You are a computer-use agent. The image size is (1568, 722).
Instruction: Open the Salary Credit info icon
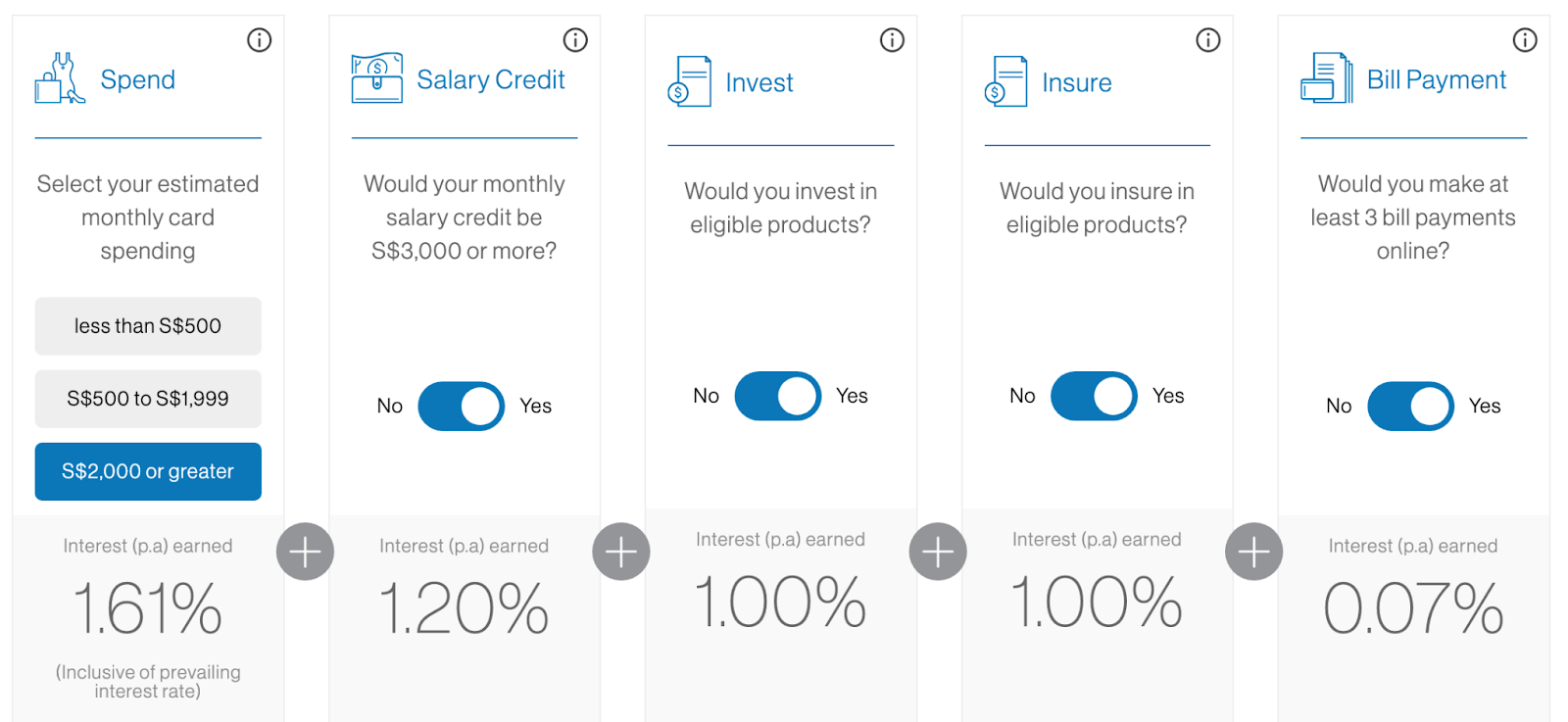point(575,40)
